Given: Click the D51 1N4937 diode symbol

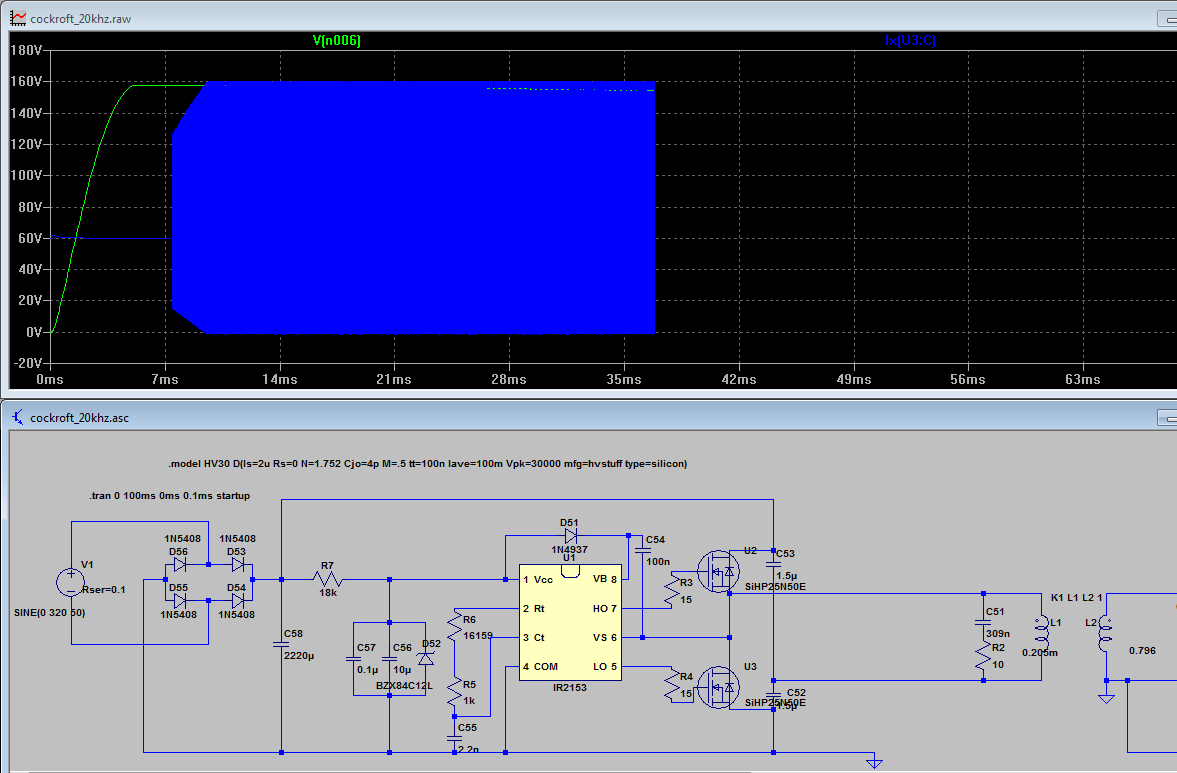Looking at the screenshot, I should (x=570, y=535).
